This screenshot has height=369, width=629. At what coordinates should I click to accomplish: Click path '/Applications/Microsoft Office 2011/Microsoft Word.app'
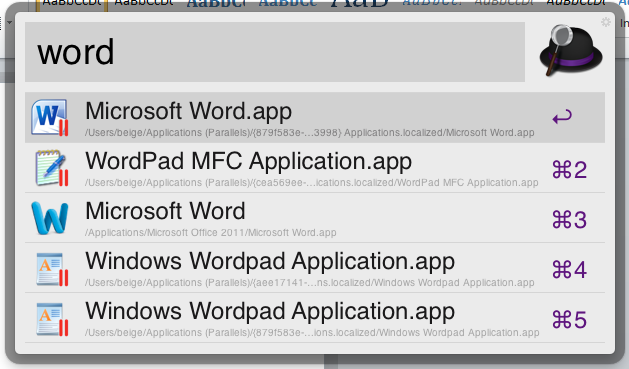[211, 233]
